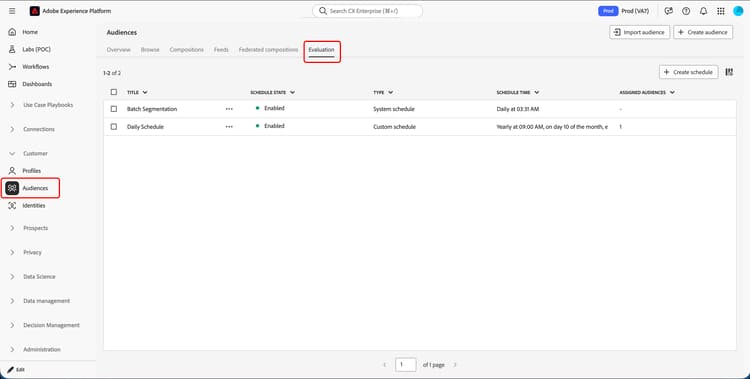The image size is (750, 379).
Task: Open the notifications bell
Action: [x=703, y=11]
